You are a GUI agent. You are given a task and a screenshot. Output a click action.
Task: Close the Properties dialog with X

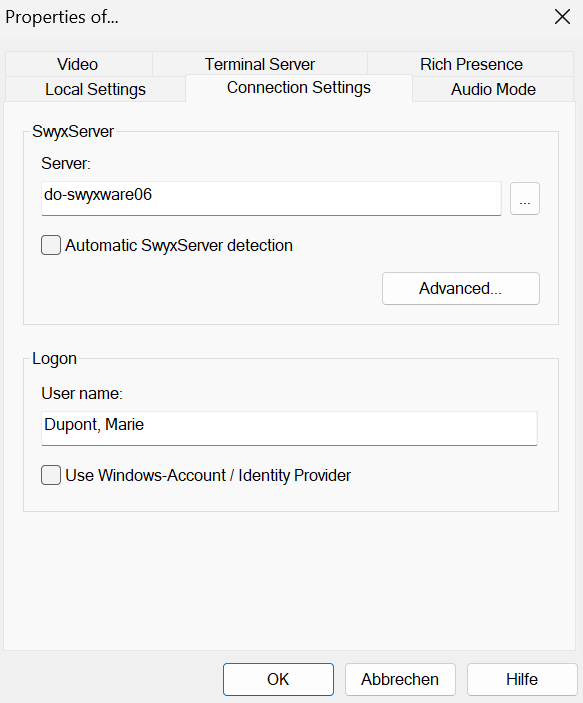562,17
